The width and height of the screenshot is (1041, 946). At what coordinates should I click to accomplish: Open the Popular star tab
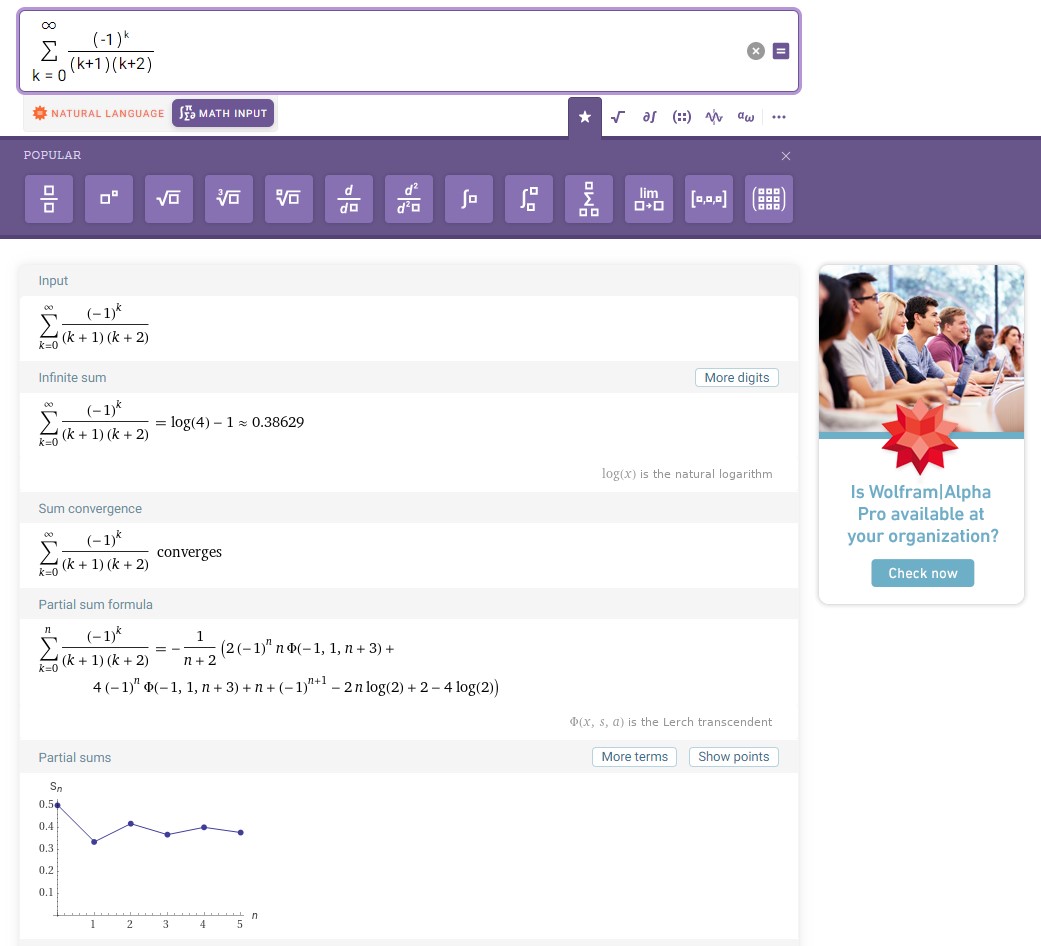pyautogui.click(x=585, y=117)
